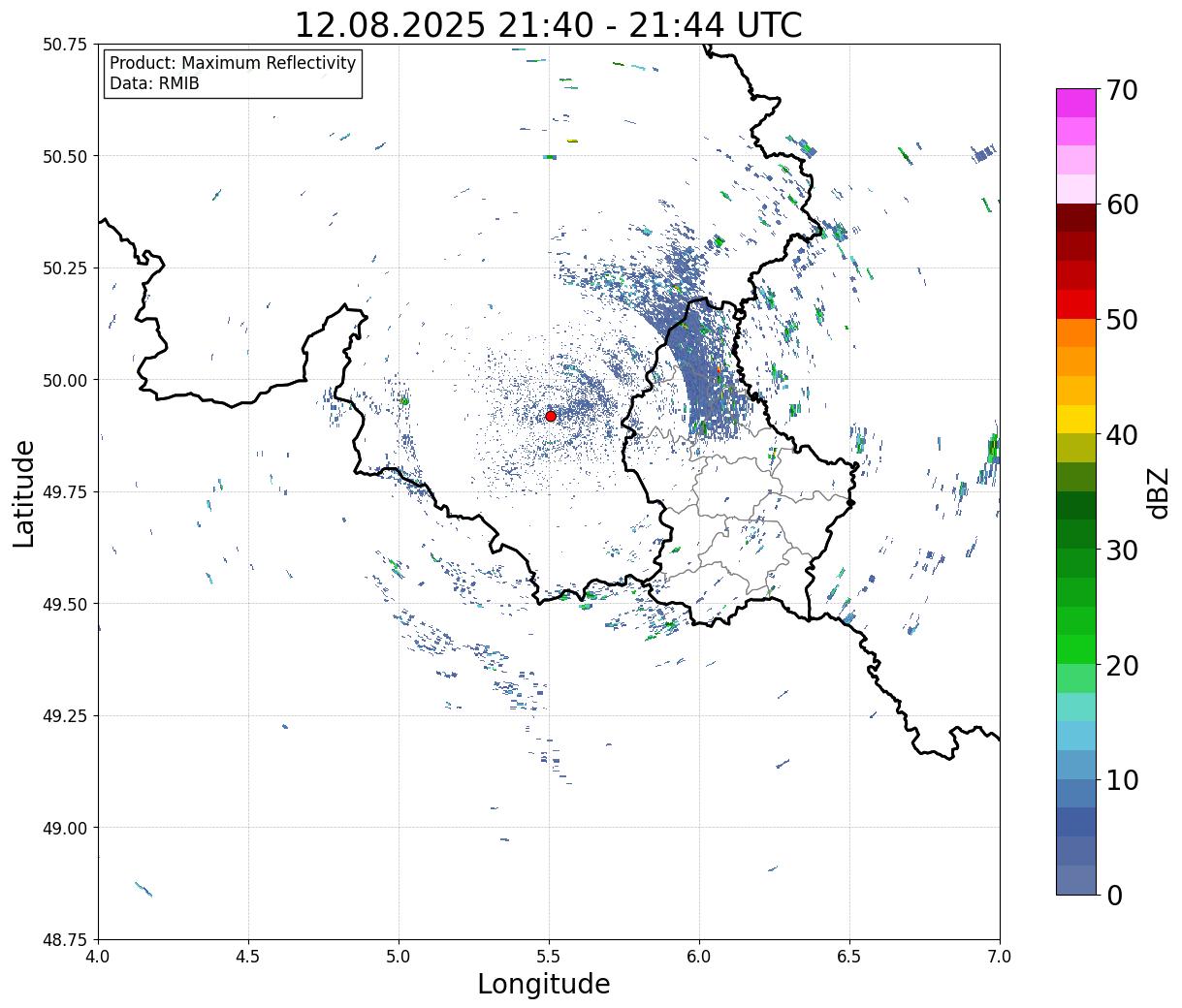Click the 'Longitude' axis label
The height and width of the screenshot is (1008, 1182).
pyautogui.click(x=544, y=984)
